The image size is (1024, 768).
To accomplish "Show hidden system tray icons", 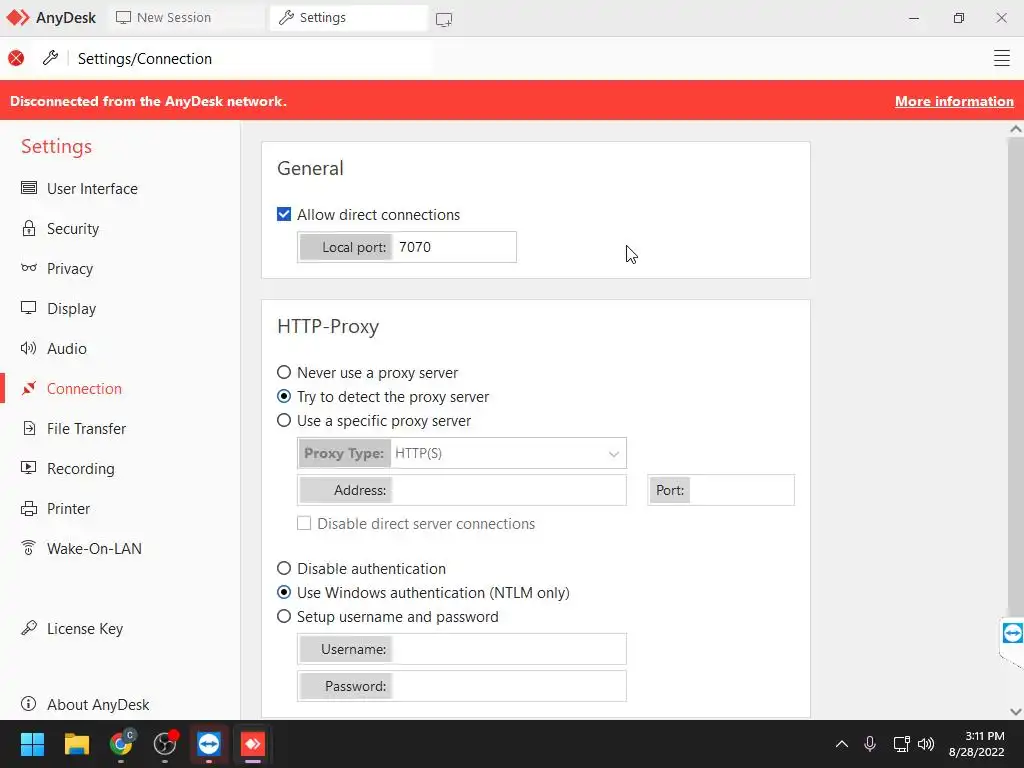I will pyautogui.click(x=842, y=744).
